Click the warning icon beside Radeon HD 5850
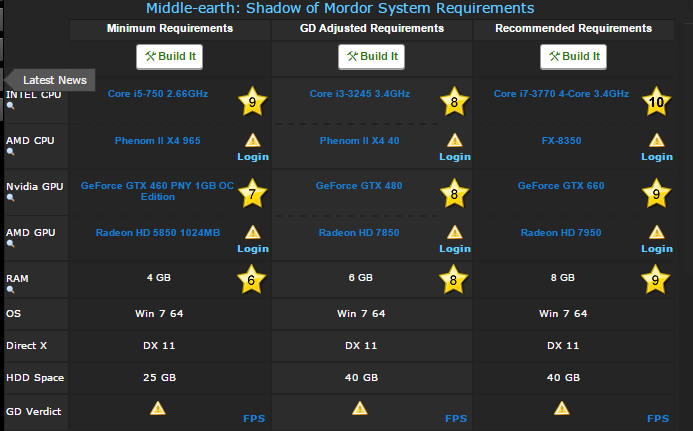Screen dimensions: 693x431 tap(253, 233)
